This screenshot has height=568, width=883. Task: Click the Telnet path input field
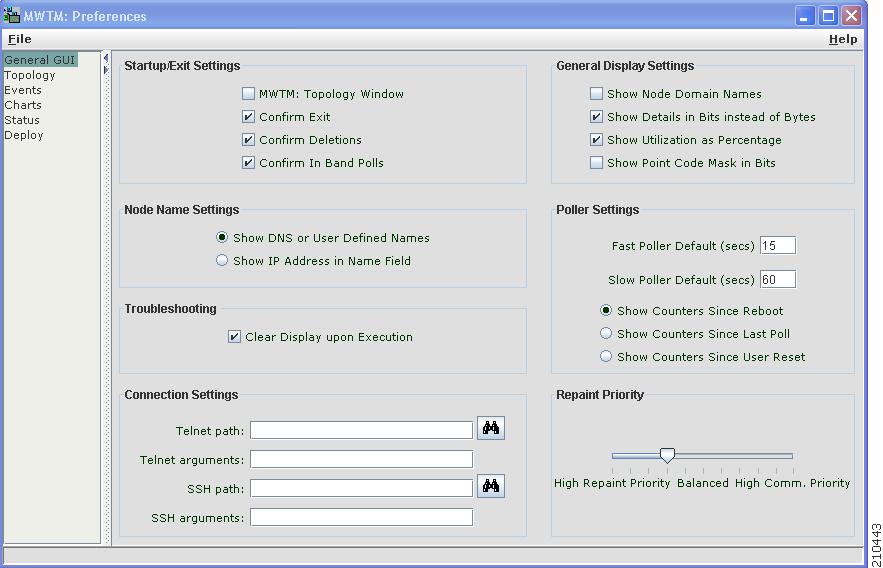[x=362, y=430]
